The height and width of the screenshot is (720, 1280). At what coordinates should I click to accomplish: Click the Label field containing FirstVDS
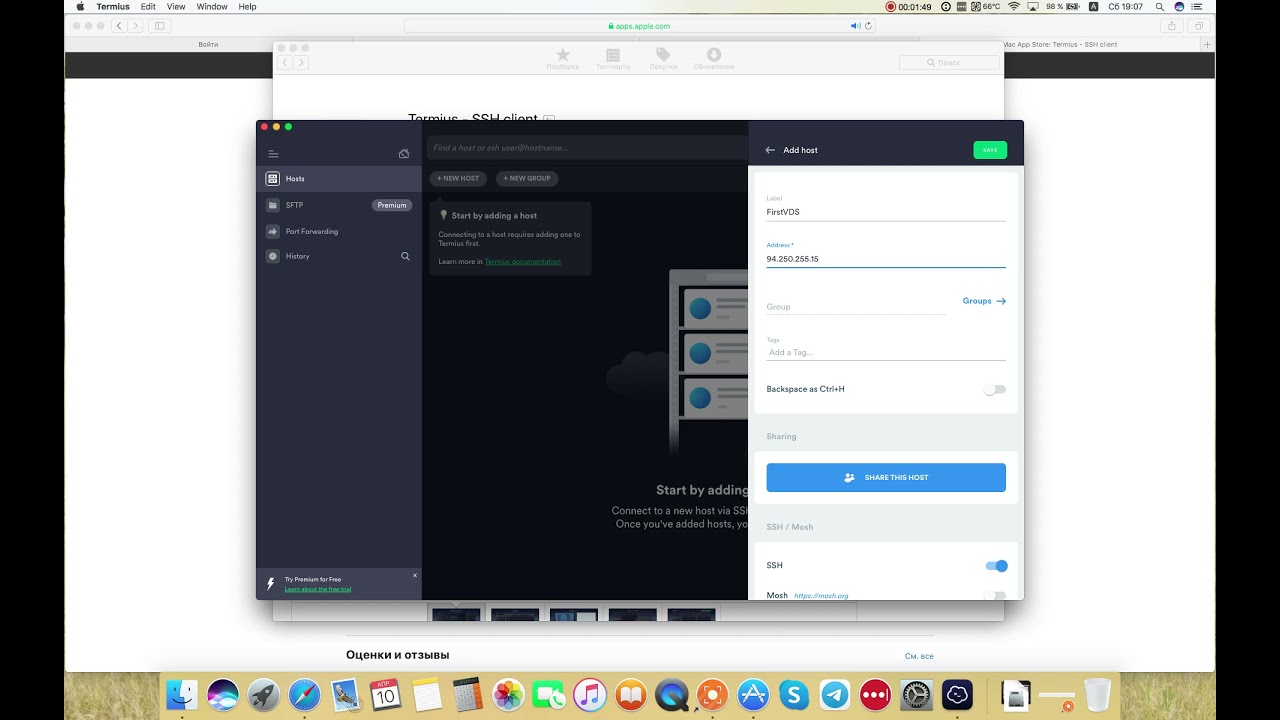tap(886, 212)
